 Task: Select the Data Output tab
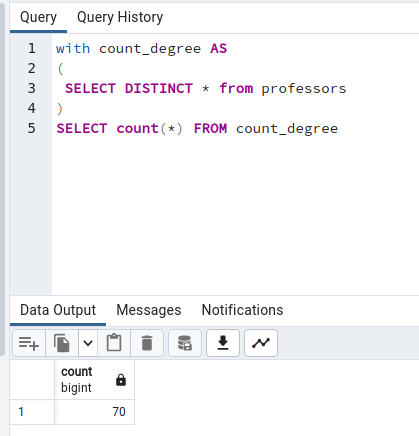pyautogui.click(x=58, y=310)
